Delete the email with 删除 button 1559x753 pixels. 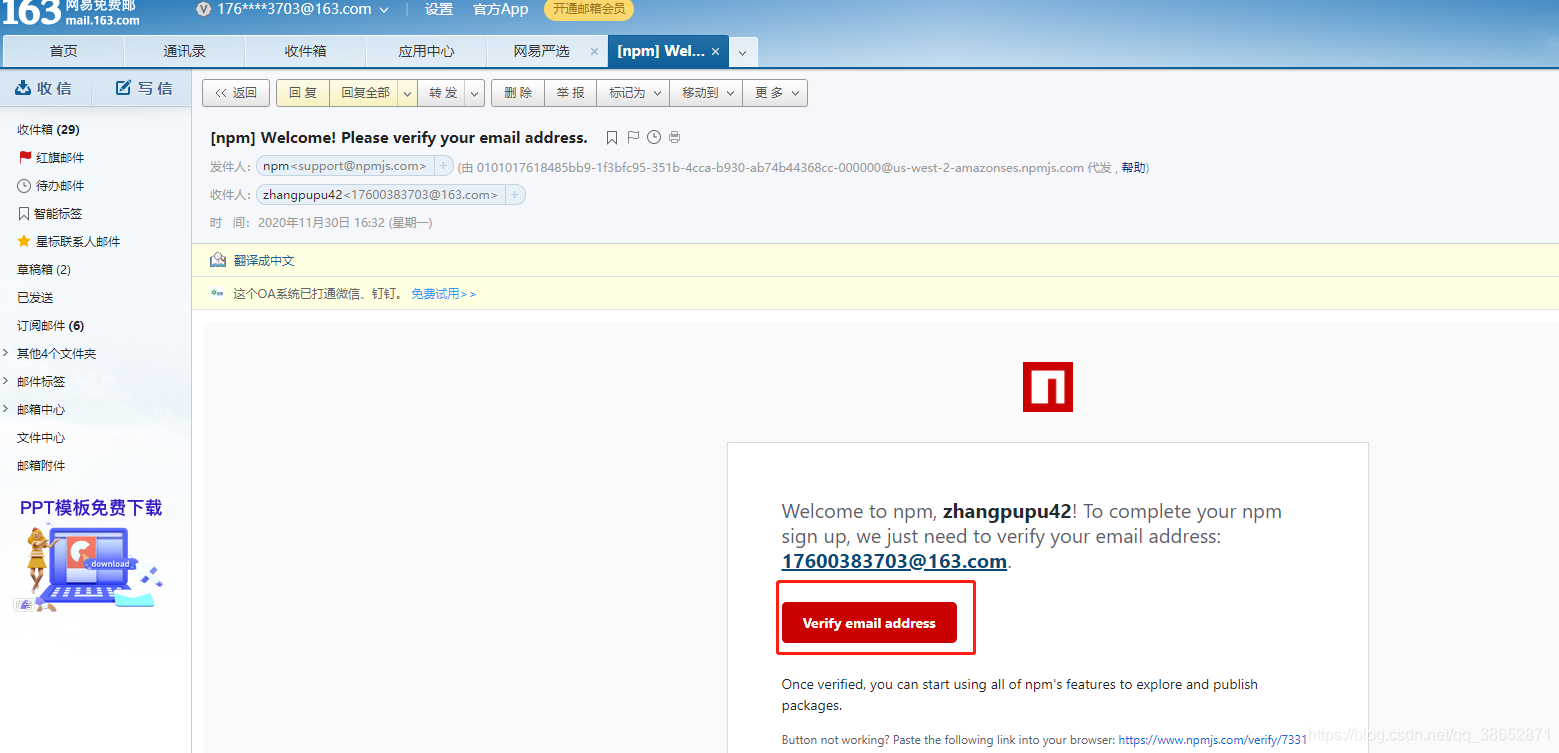coord(518,93)
